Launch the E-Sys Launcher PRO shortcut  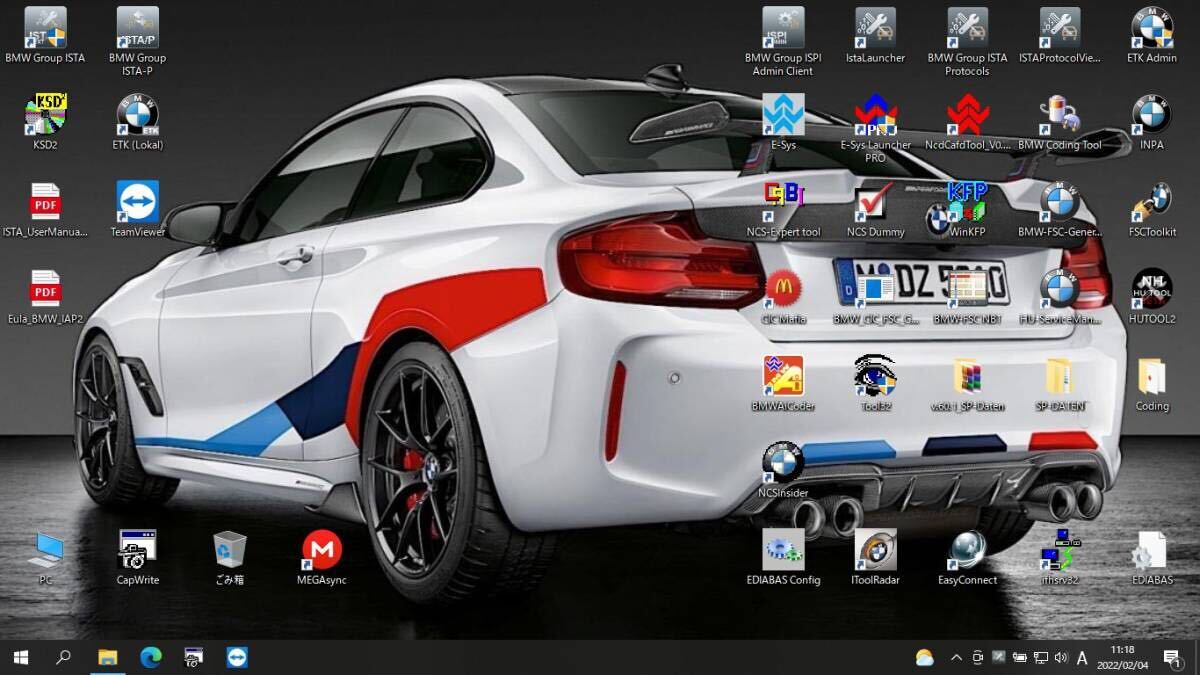tap(875, 116)
